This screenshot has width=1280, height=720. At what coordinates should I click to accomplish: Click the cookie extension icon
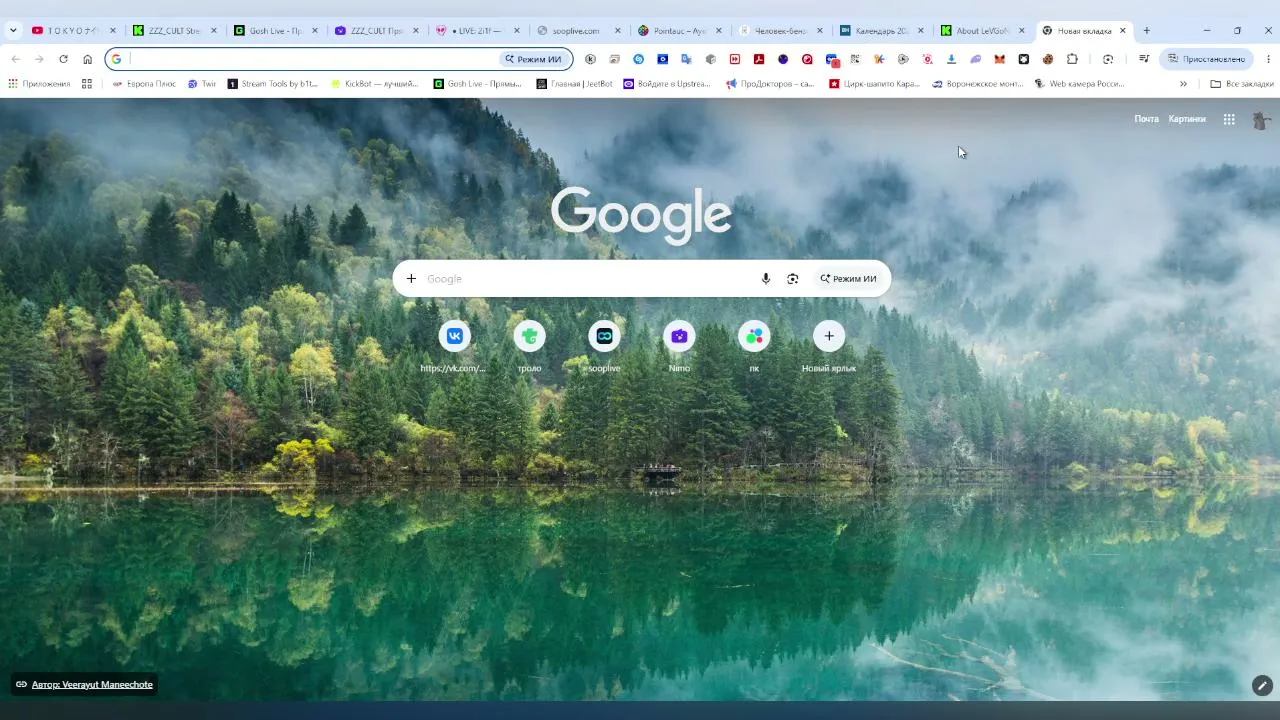pyautogui.click(x=1047, y=59)
